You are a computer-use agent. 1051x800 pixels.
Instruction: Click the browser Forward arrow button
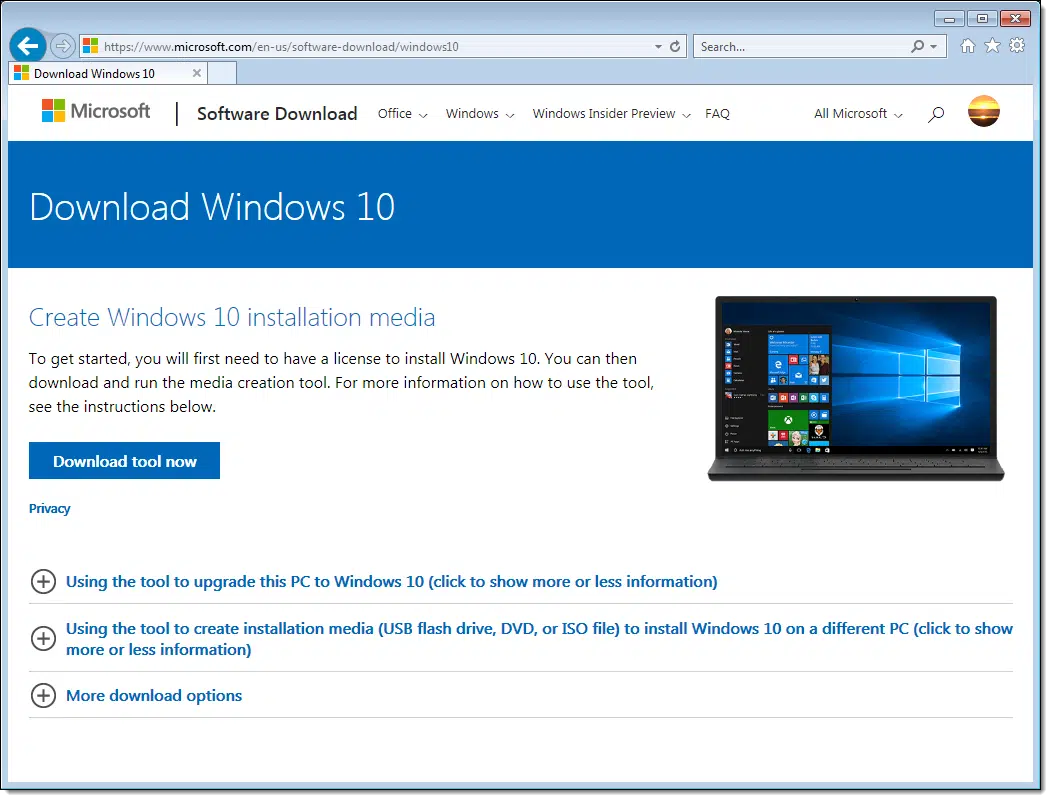tap(63, 46)
